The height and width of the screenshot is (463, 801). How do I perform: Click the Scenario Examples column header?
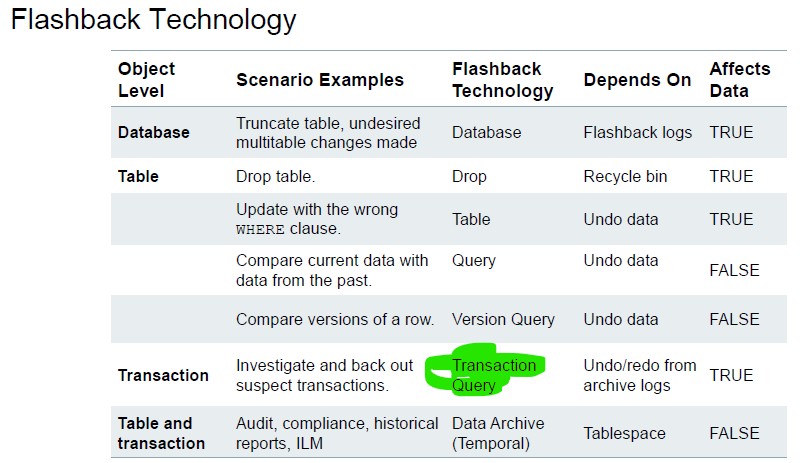320,80
